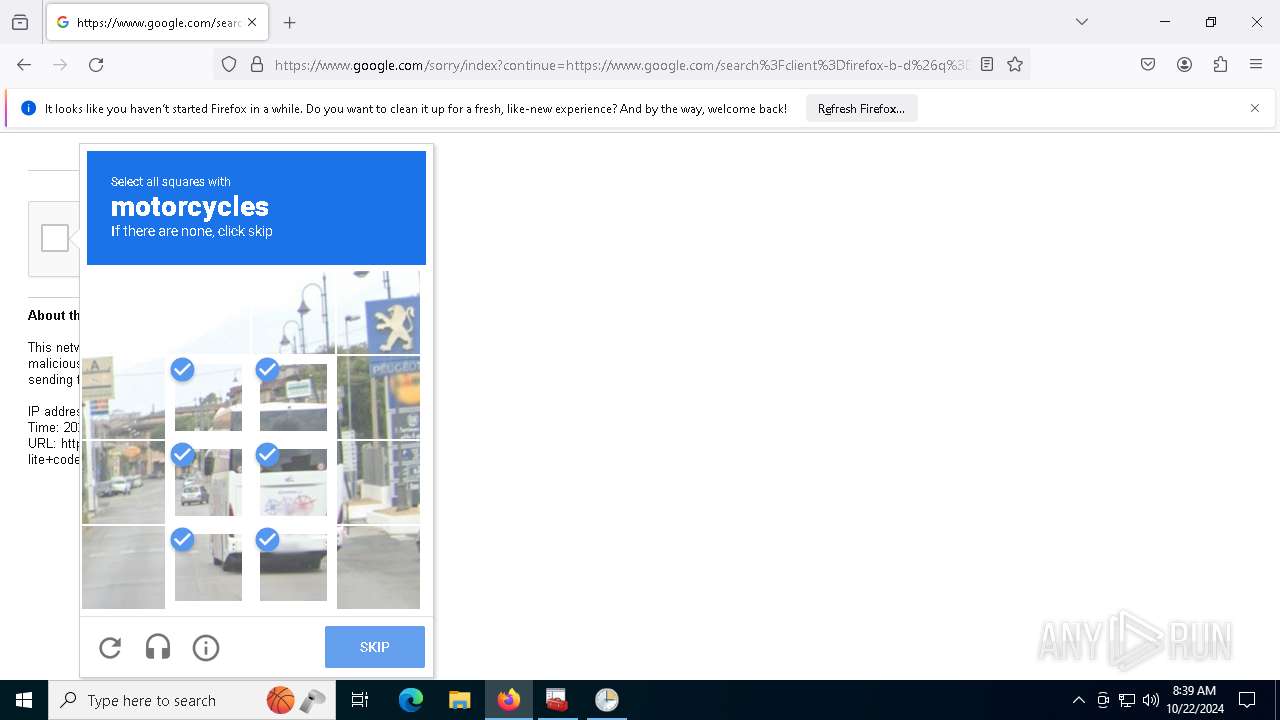Image resolution: width=1280 pixels, height=720 pixels.
Task: Open a new tab
Action: pyautogui.click(x=290, y=22)
